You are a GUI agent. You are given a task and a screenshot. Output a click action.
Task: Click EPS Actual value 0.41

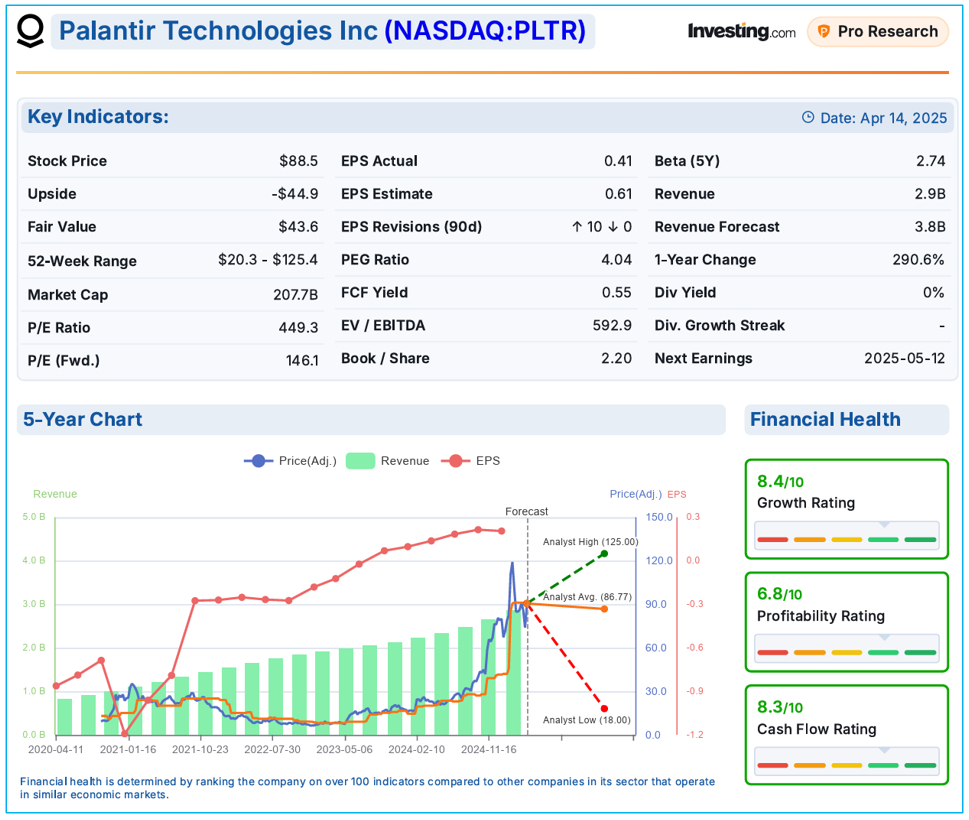pyautogui.click(x=618, y=161)
